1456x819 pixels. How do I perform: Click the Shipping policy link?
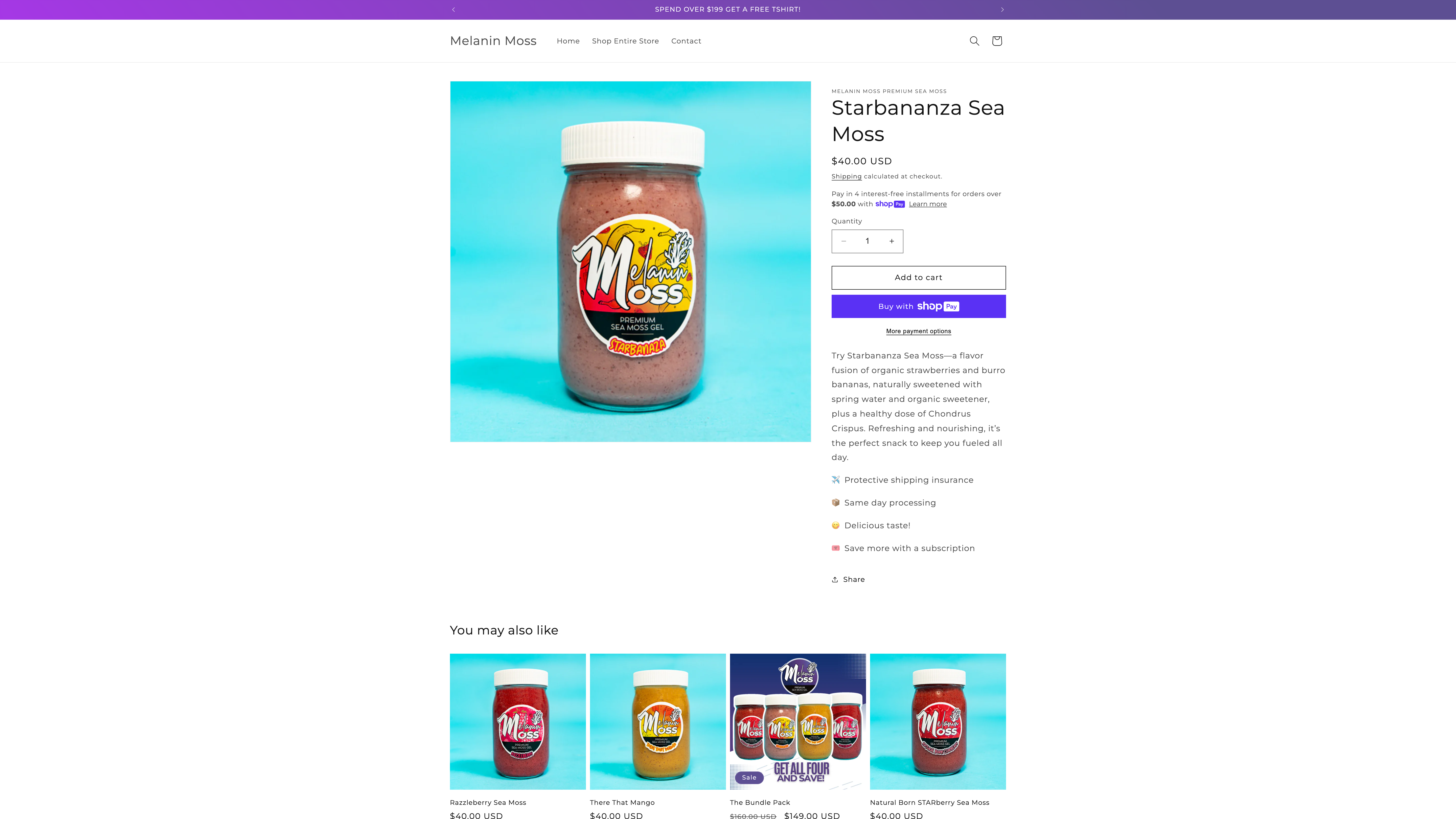846,176
